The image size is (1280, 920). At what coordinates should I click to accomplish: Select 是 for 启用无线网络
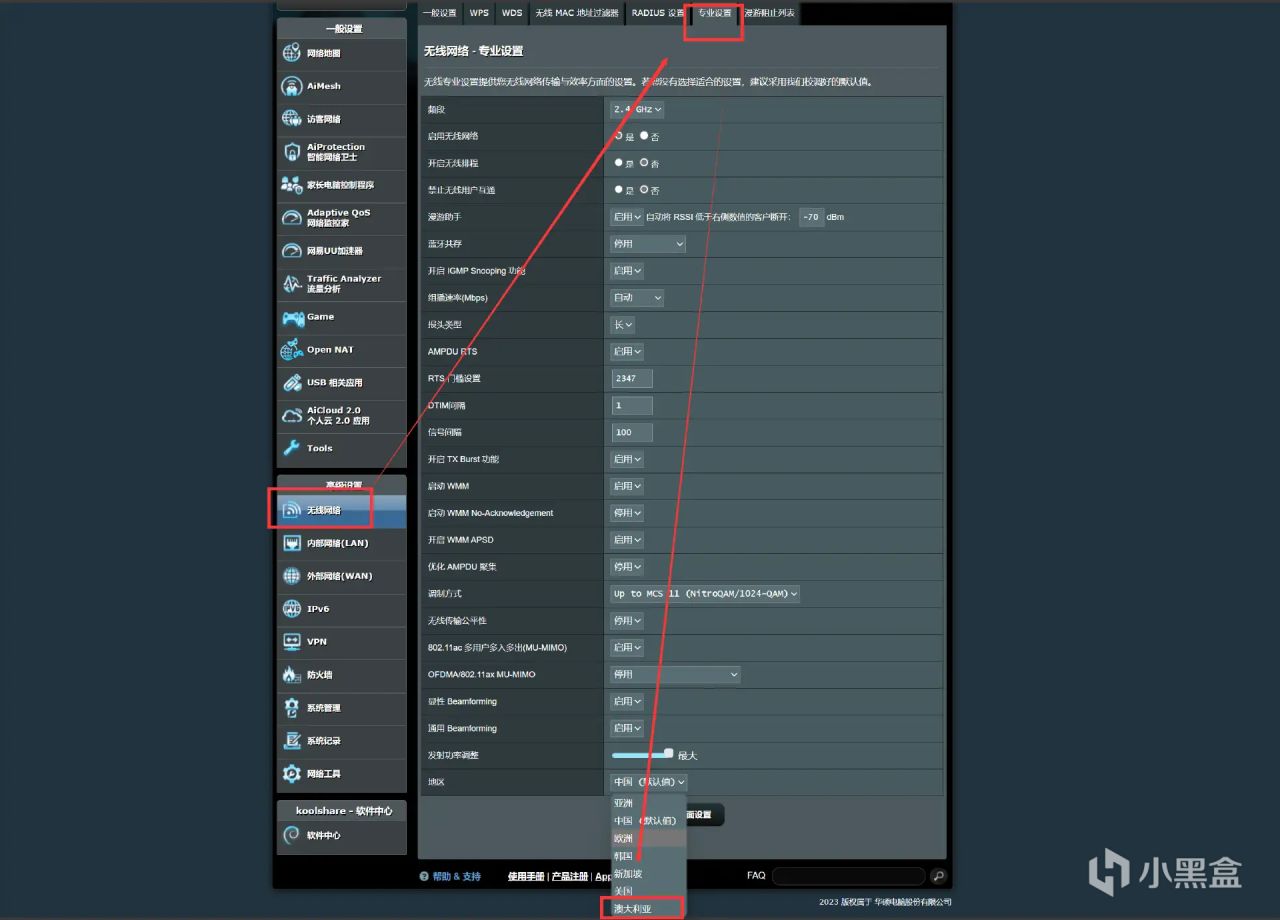click(x=619, y=135)
